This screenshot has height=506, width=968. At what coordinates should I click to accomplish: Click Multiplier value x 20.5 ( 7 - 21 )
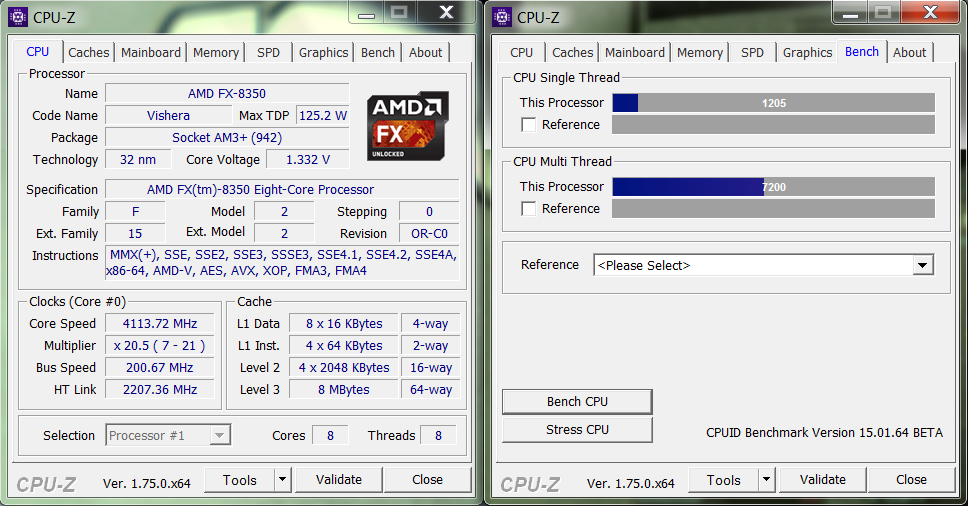(x=160, y=346)
